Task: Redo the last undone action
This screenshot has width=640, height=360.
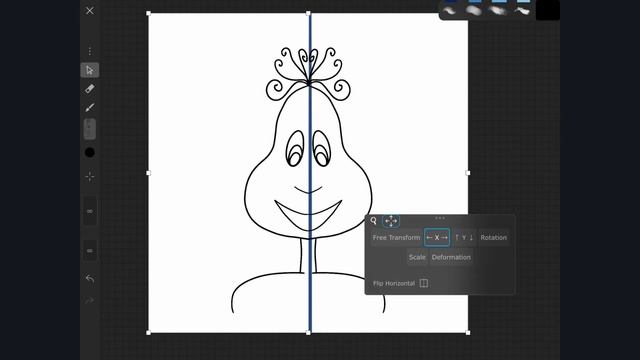Action: (90, 301)
